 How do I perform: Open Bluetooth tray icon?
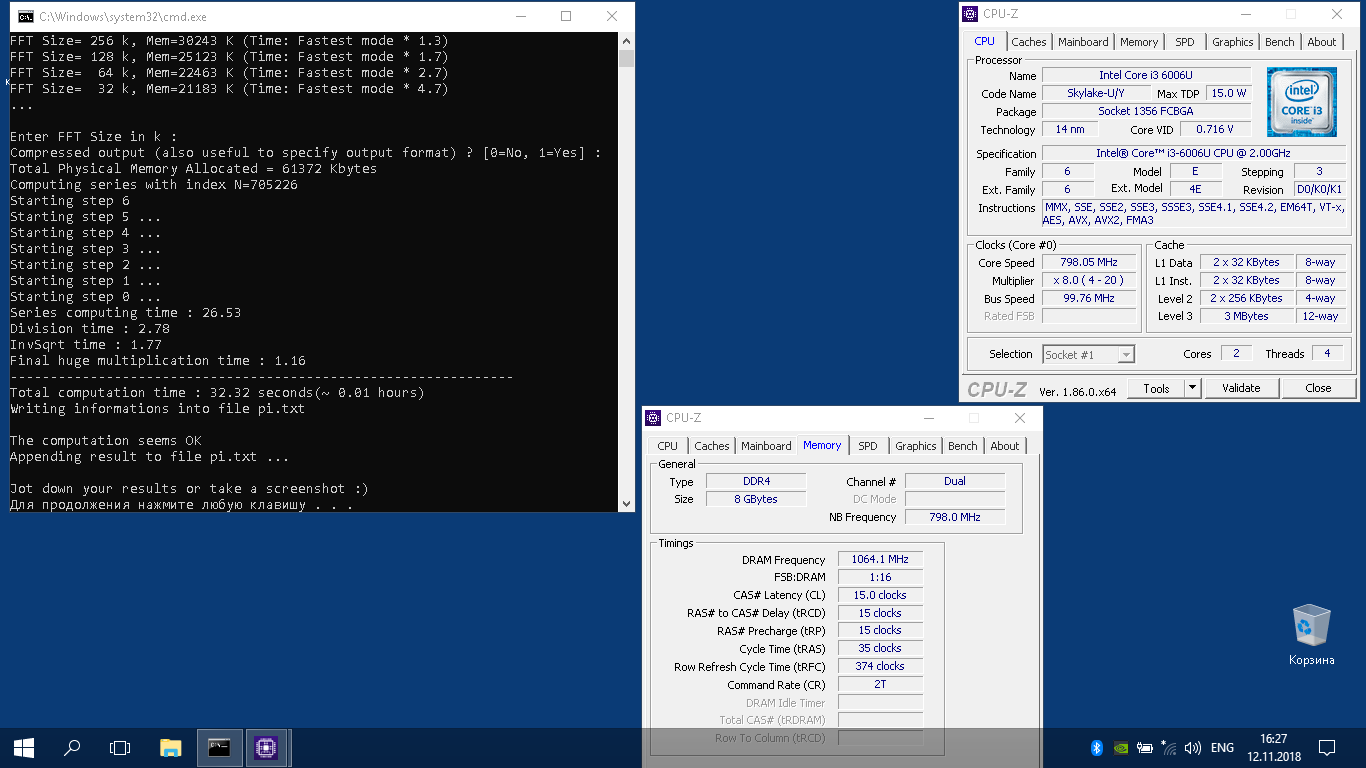point(1096,747)
